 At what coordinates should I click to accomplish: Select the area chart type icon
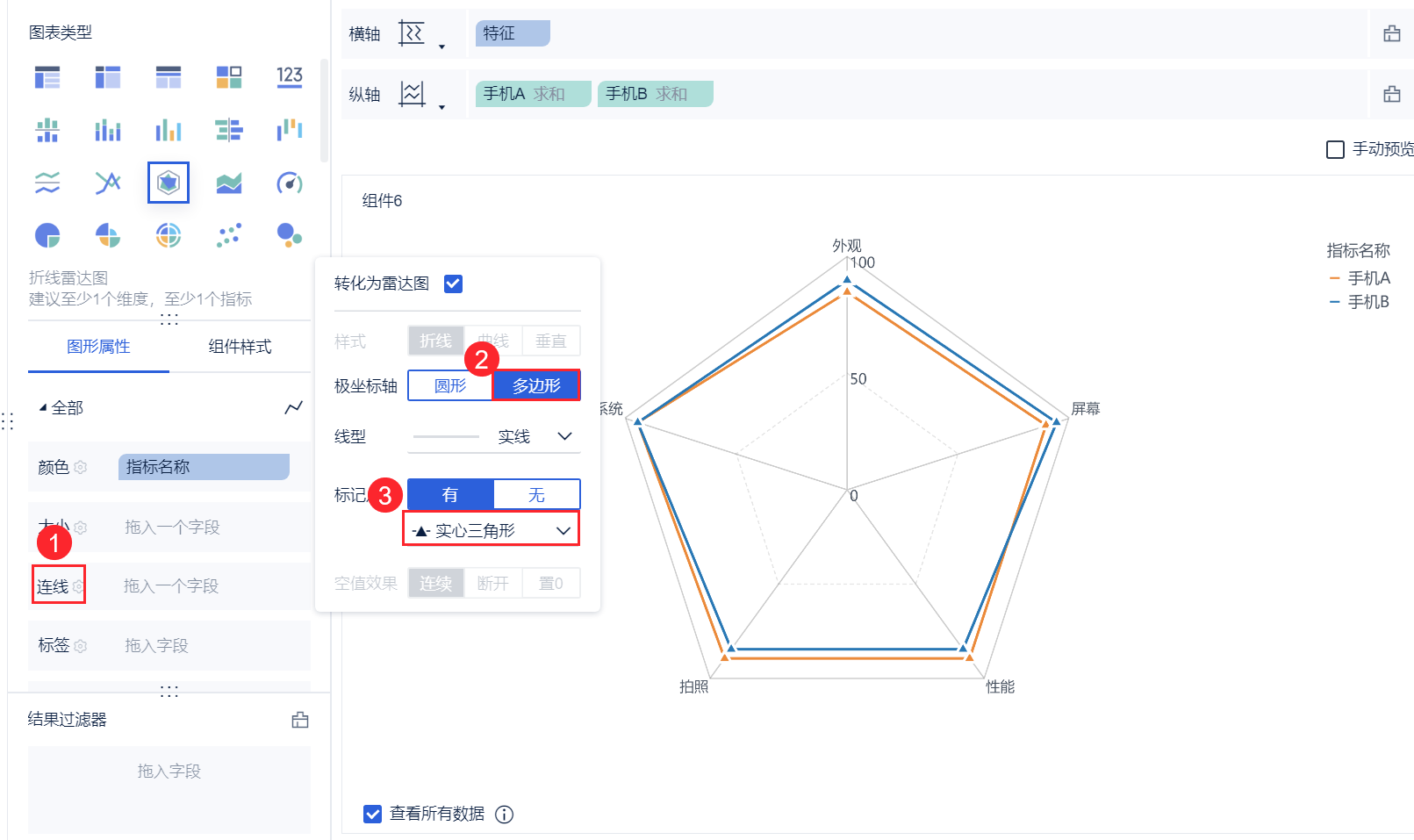(x=229, y=183)
